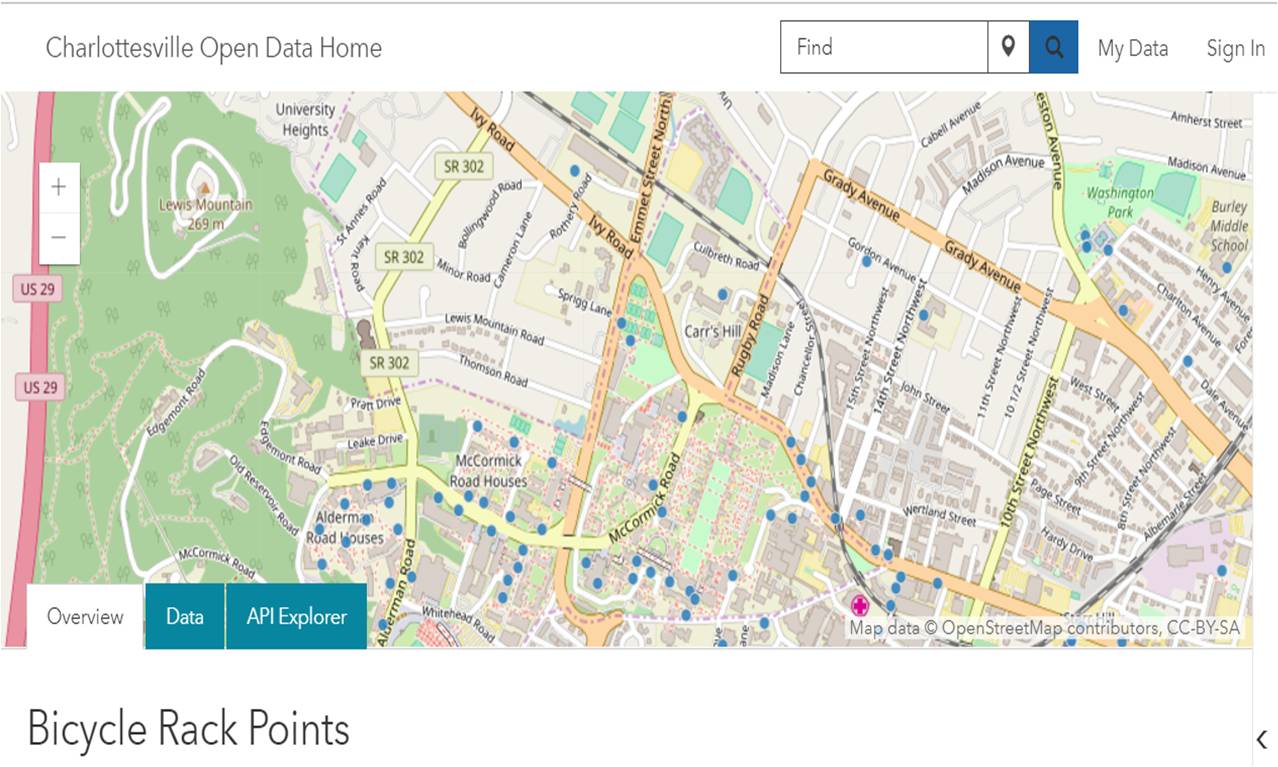Zoom out on the map
The image size is (1278, 767).
coord(59,238)
